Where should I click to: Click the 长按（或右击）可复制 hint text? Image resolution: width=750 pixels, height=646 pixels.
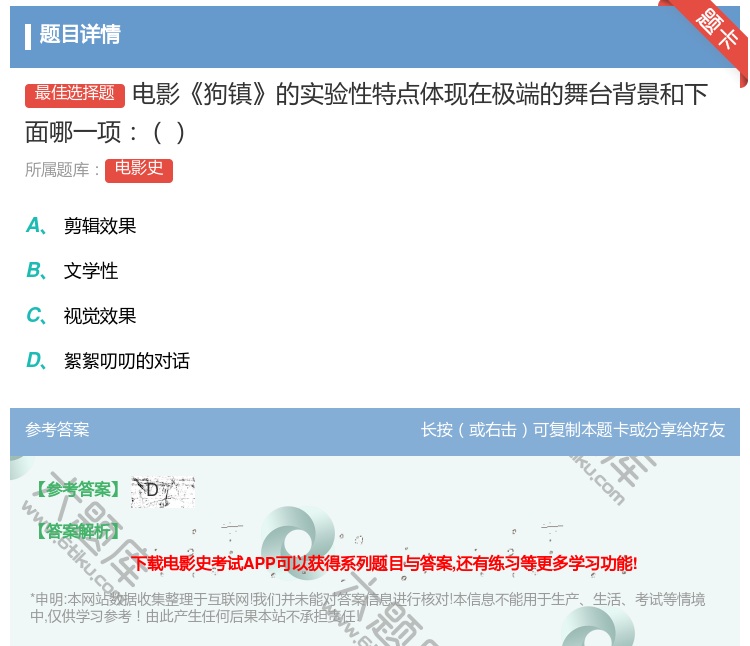(x=573, y=430)
